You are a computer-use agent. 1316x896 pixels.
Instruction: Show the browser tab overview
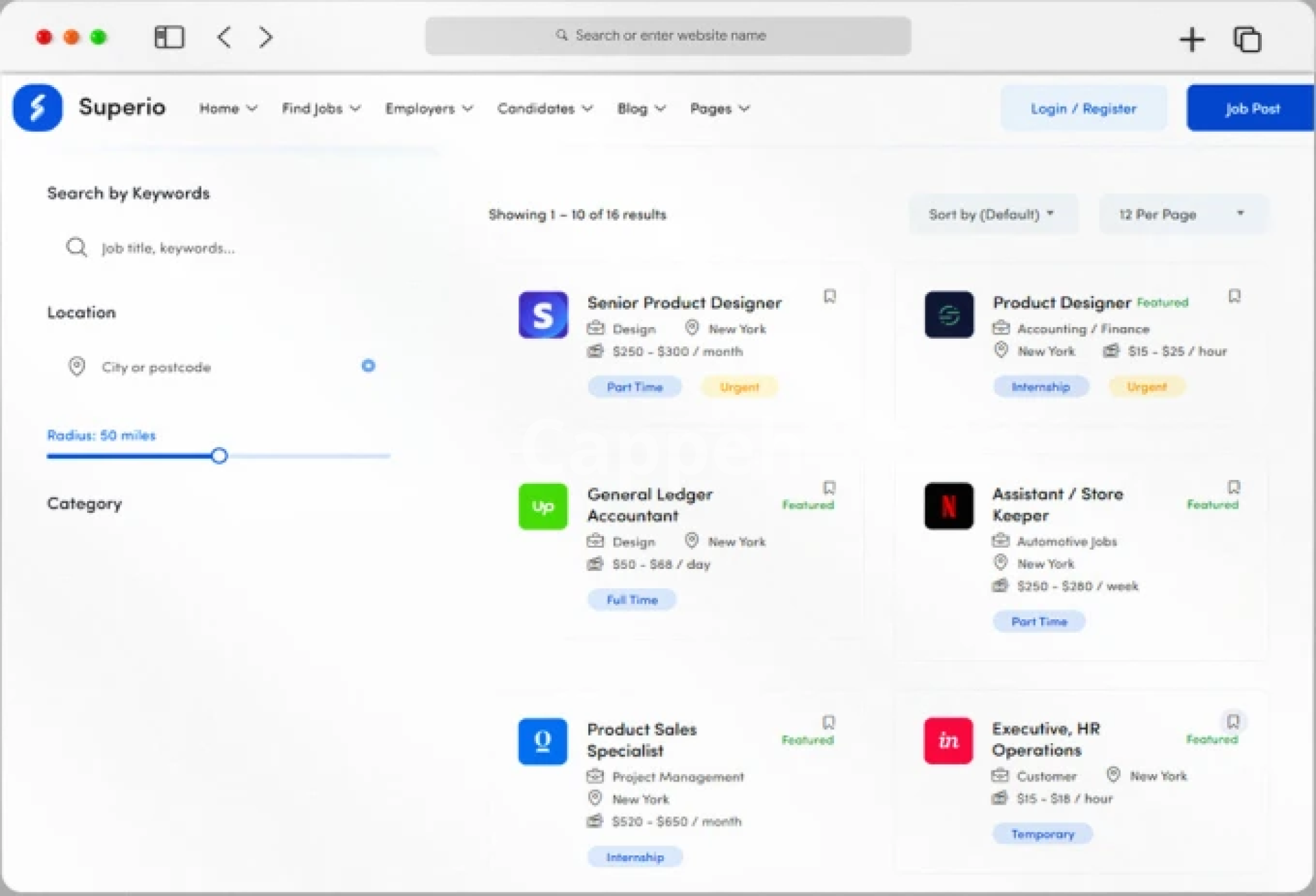1247,39
